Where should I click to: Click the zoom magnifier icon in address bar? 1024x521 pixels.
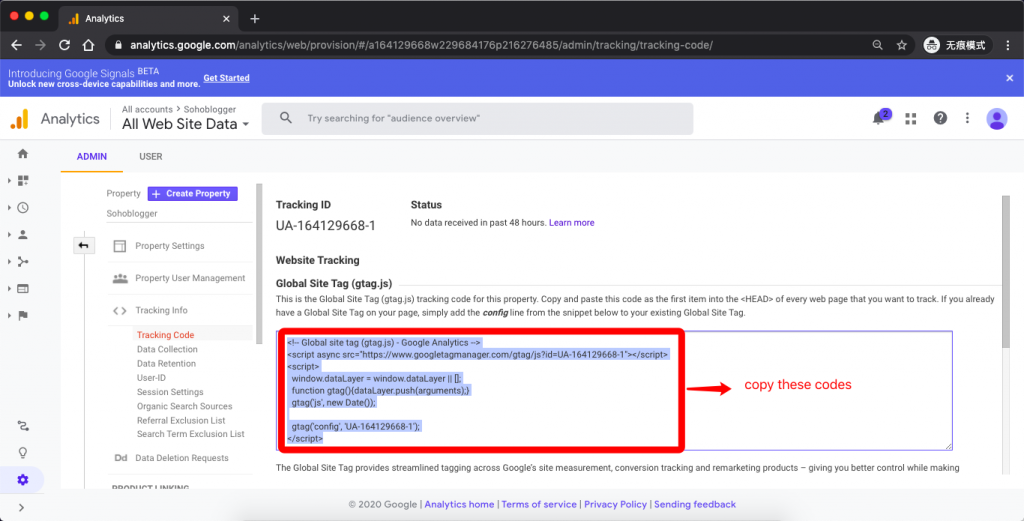pyautogui.click(x=878, y=45)
